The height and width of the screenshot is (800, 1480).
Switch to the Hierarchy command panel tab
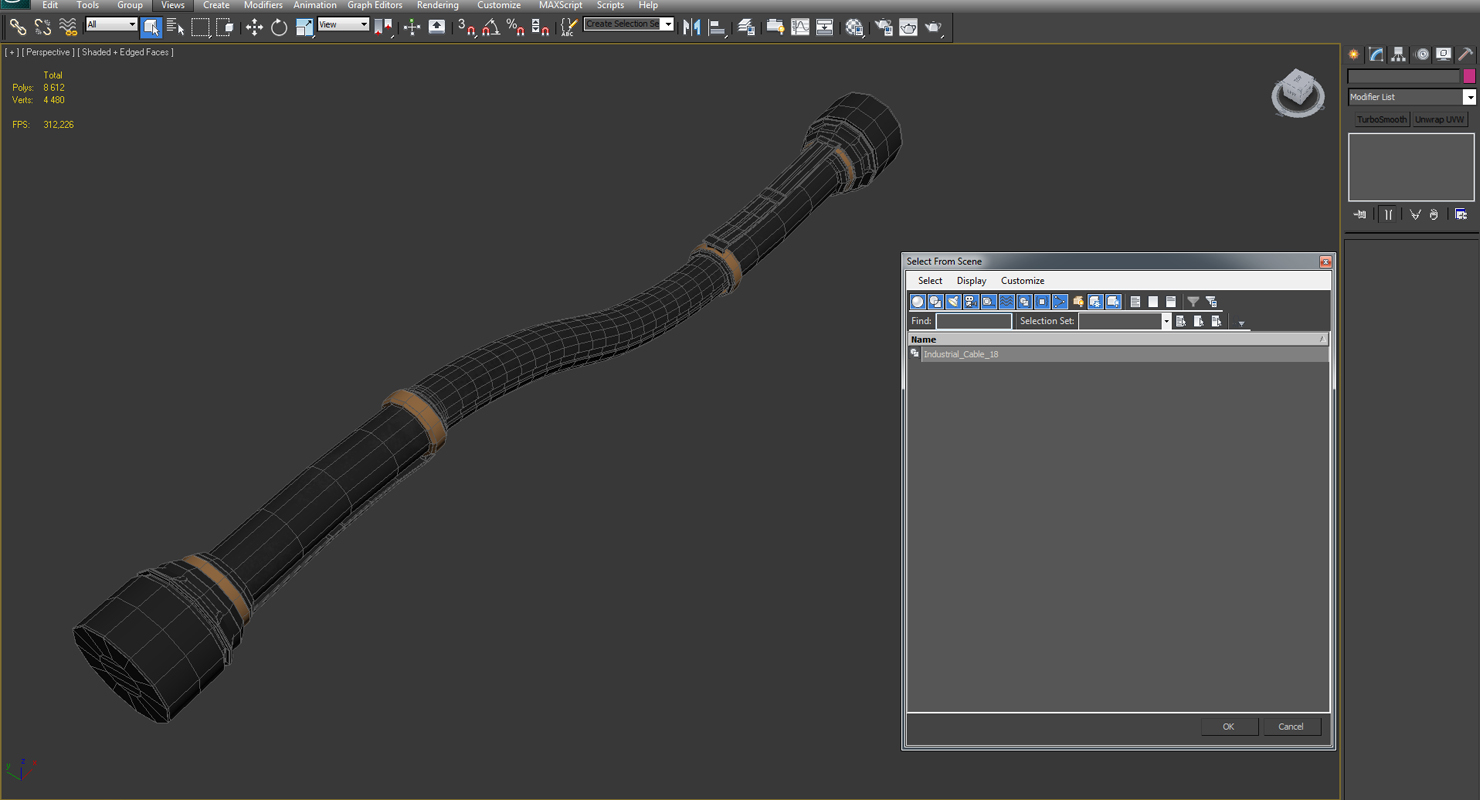[1398, 55]
